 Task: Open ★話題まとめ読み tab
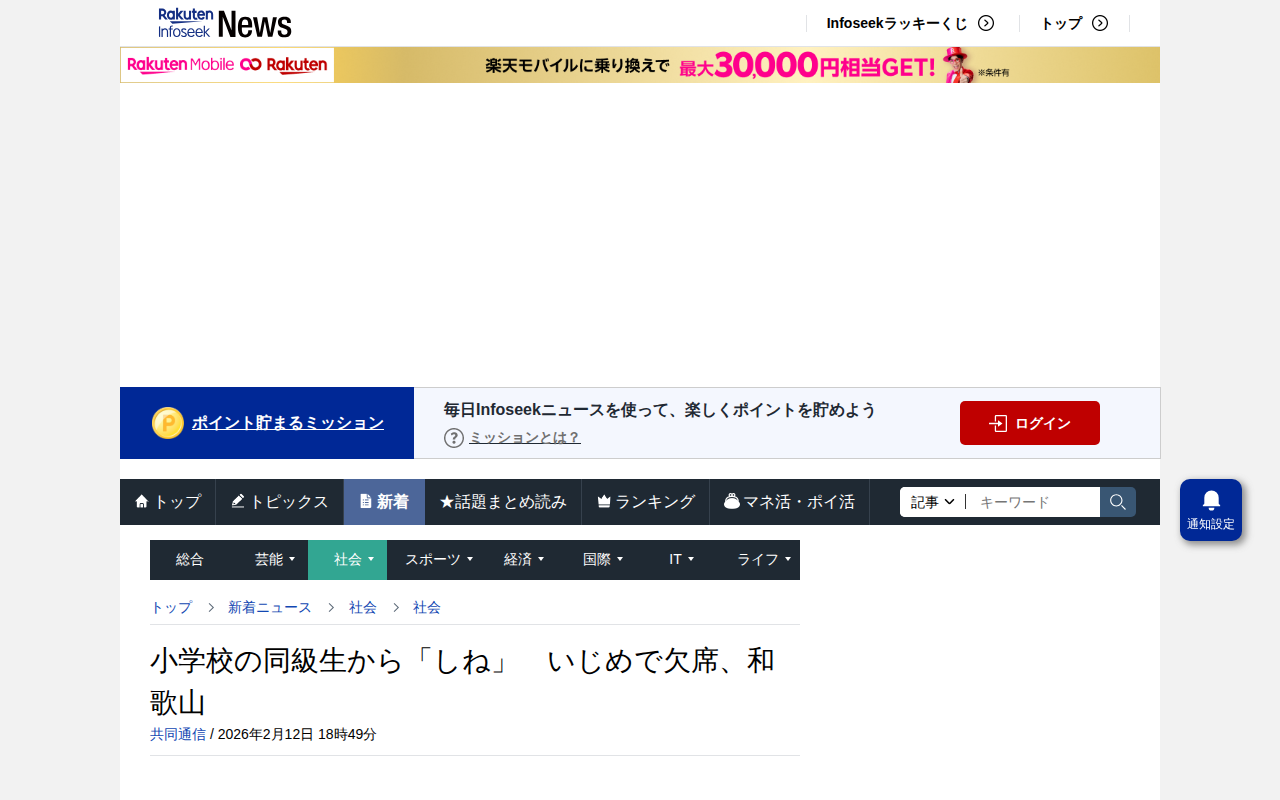[503, 502]
